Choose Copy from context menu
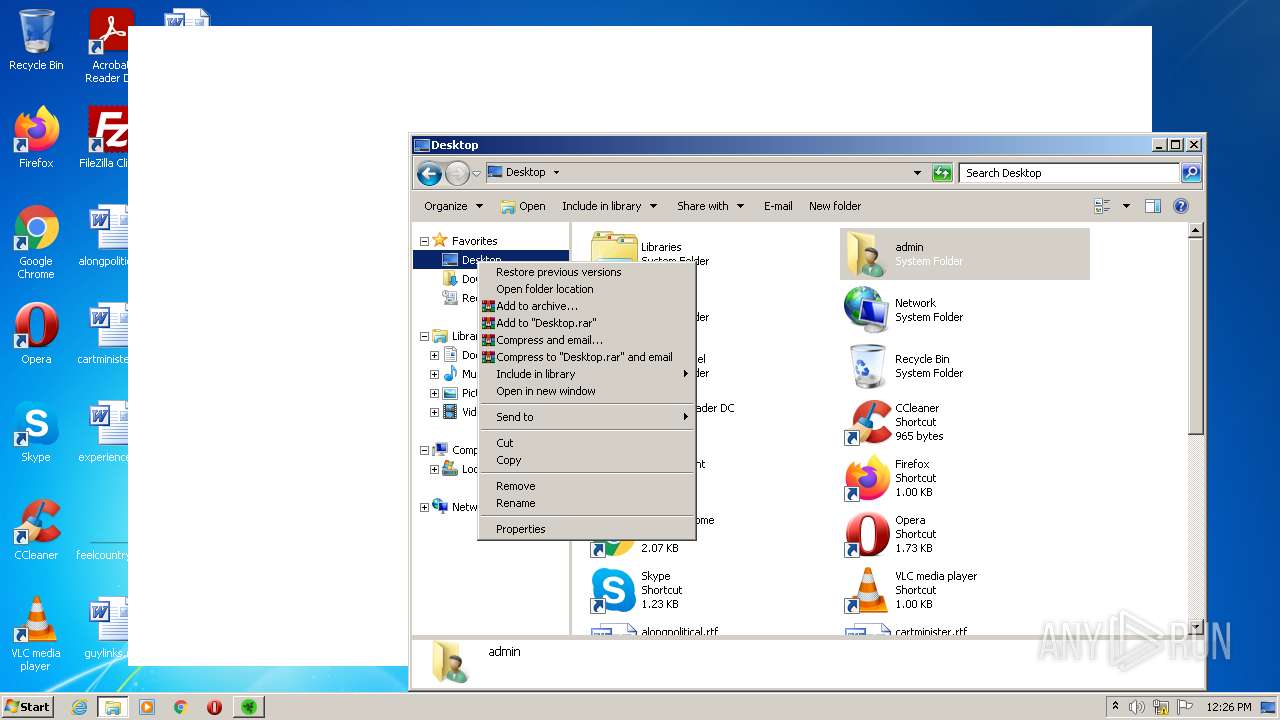Viewport: 1280px width, 720px height. tap(587, 460)
